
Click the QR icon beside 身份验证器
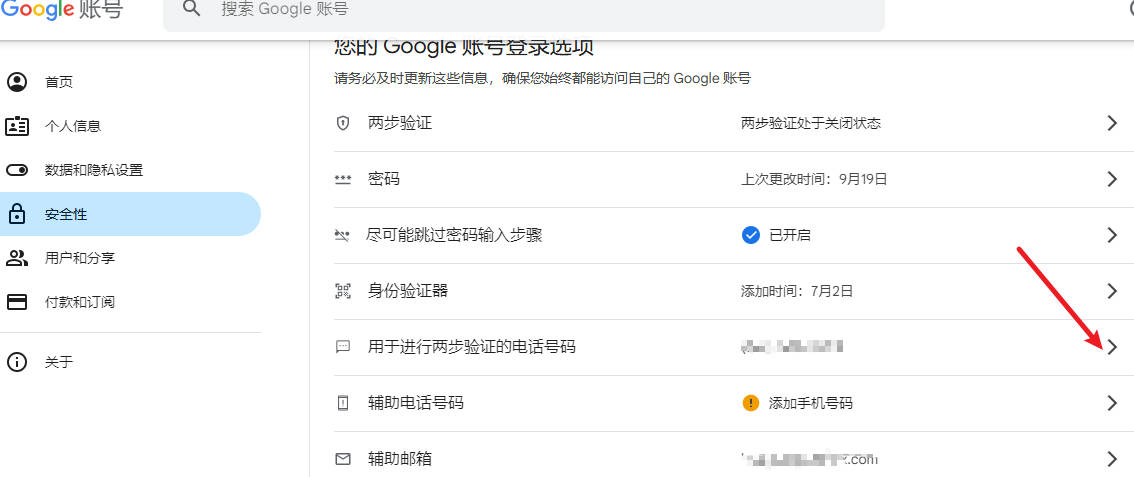tap(343, 291)
